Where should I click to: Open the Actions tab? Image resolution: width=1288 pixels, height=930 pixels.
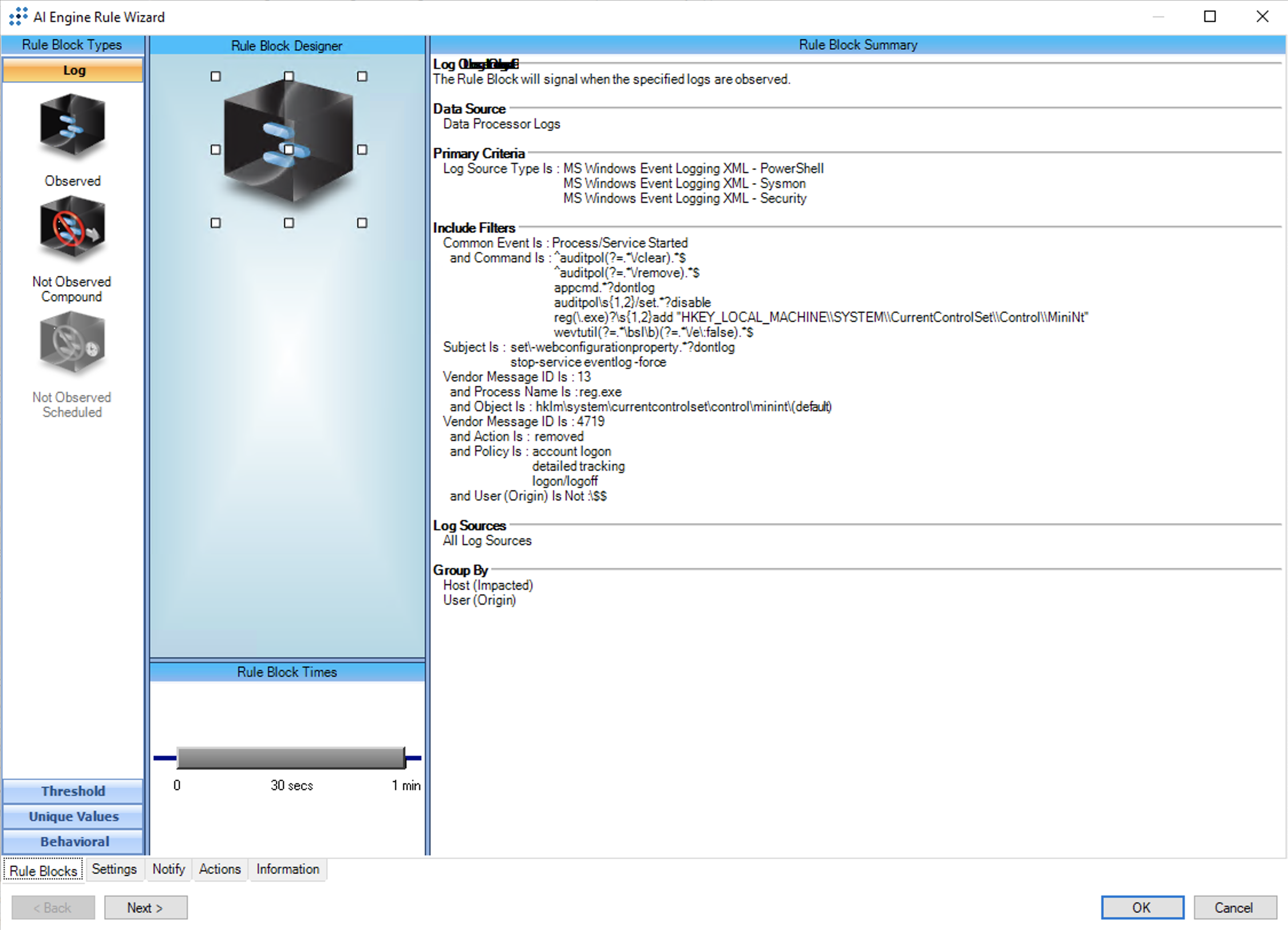pos(219,869)
